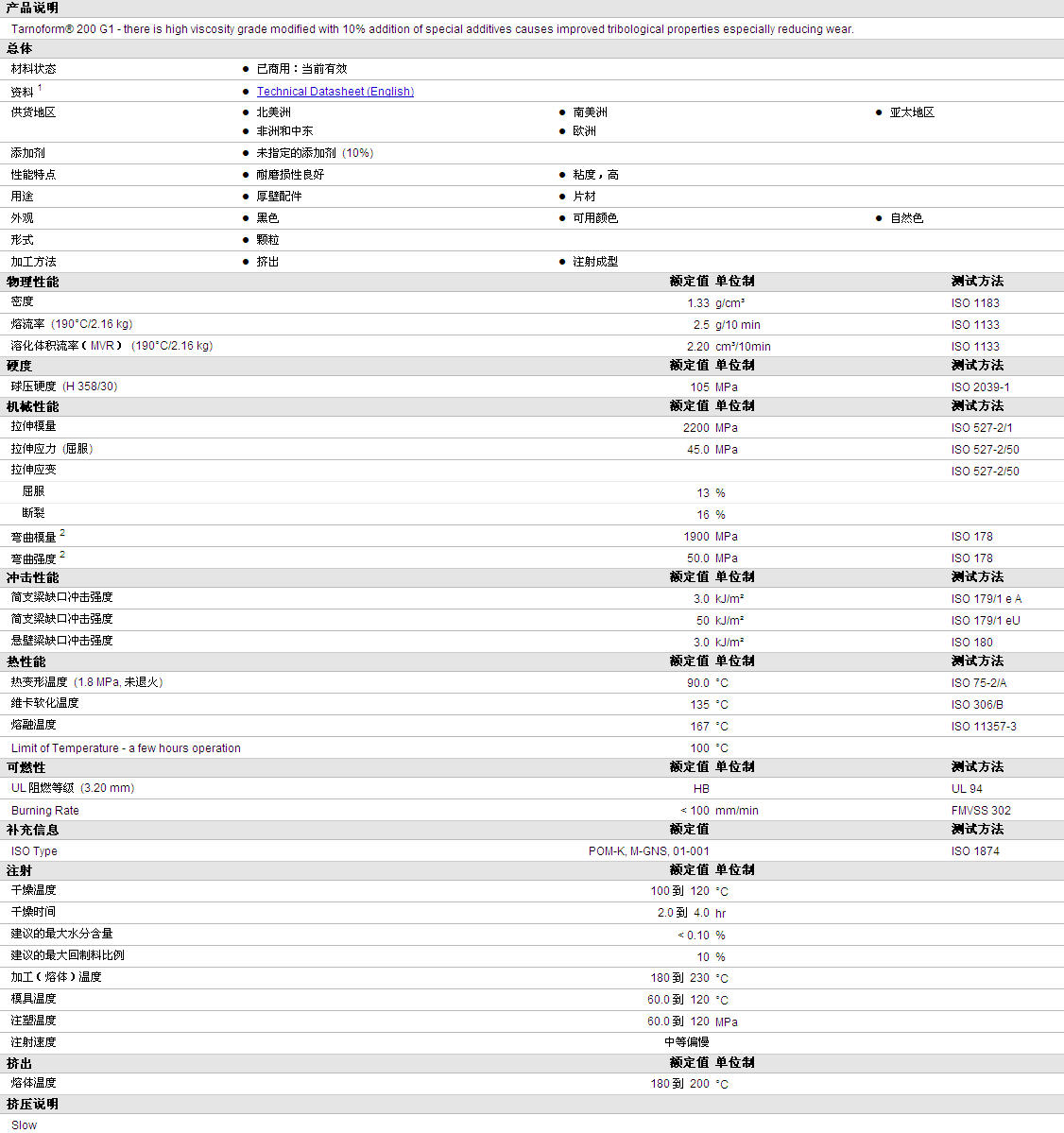Select the ISO Type value POM-K, M-GNS, 01-001
The image size is (1064, 1133).
click(x=648, y=851)
